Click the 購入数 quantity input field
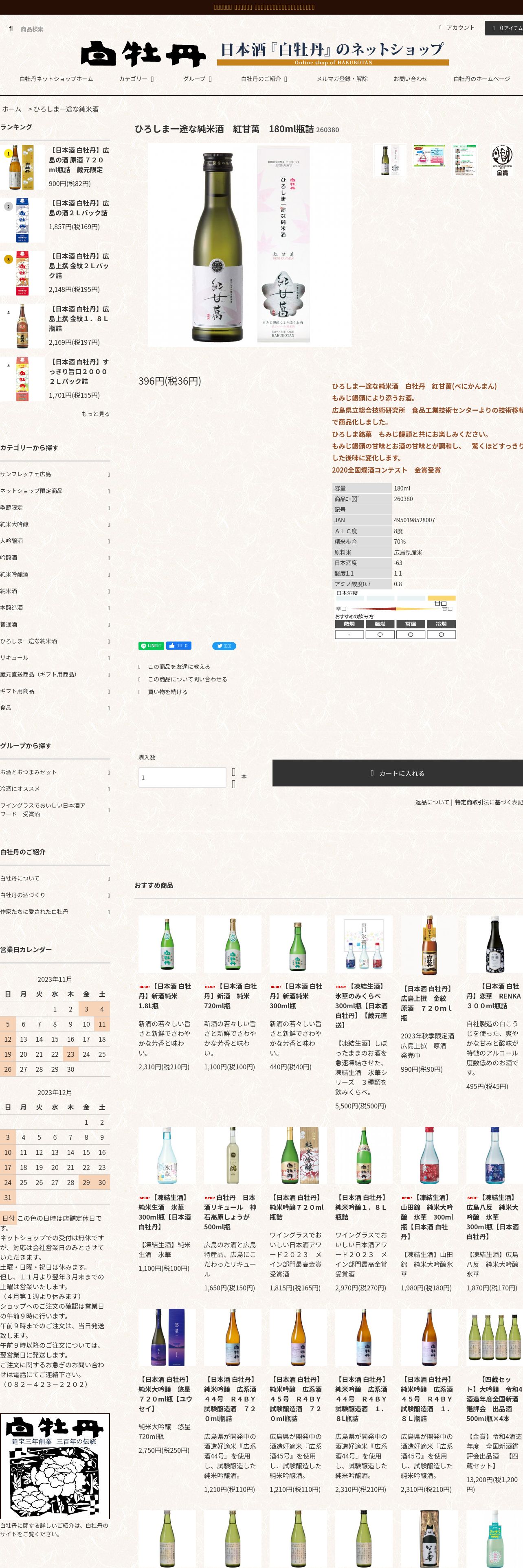523x1568 pixels. (x=182, y=777)
